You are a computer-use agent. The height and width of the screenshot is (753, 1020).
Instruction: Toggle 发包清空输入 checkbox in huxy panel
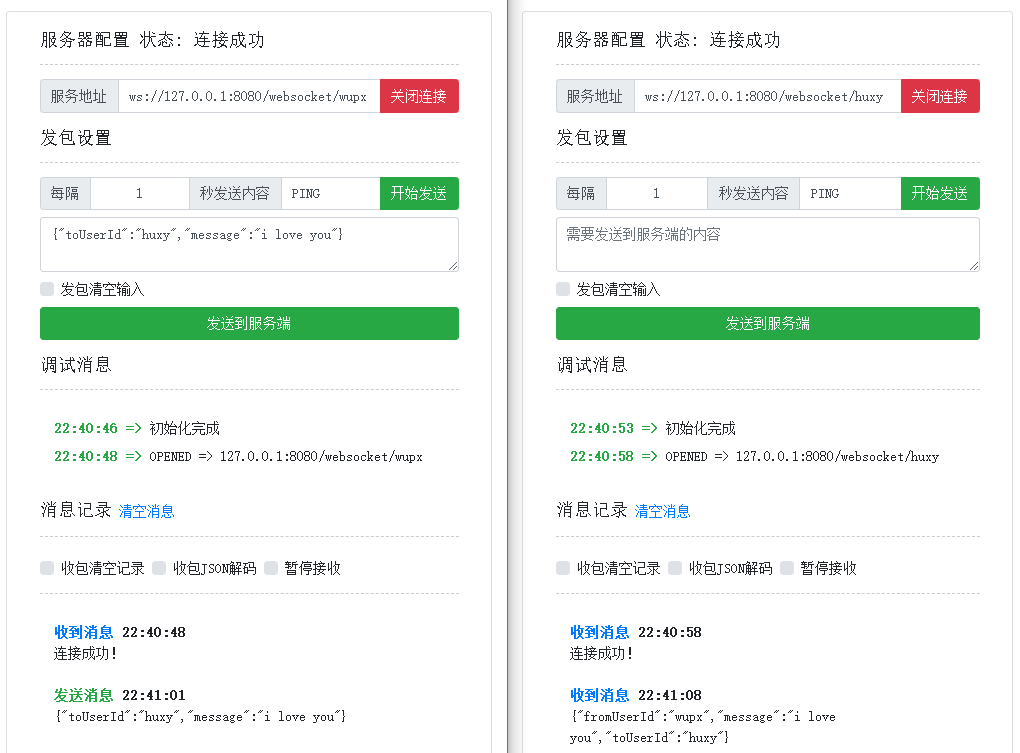(x=563, y=289)
